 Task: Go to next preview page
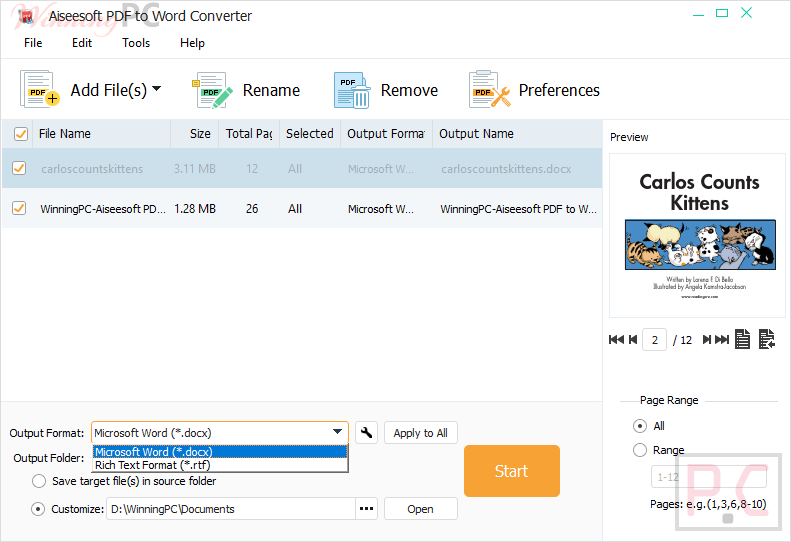[x=707, y=340]
